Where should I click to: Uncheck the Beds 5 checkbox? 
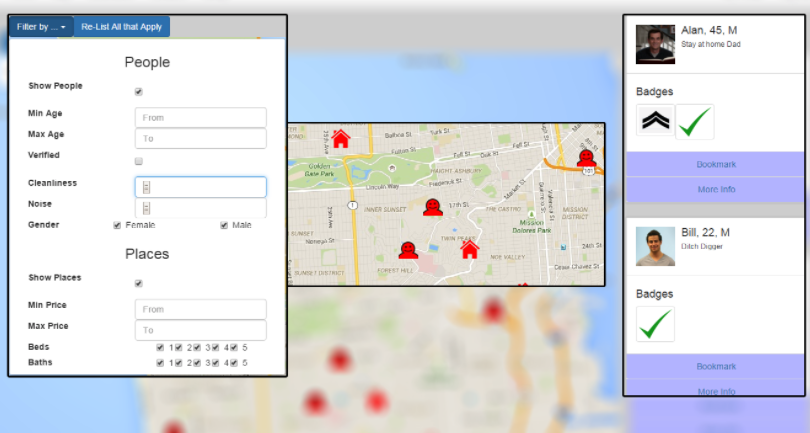(x=234, y=348)
